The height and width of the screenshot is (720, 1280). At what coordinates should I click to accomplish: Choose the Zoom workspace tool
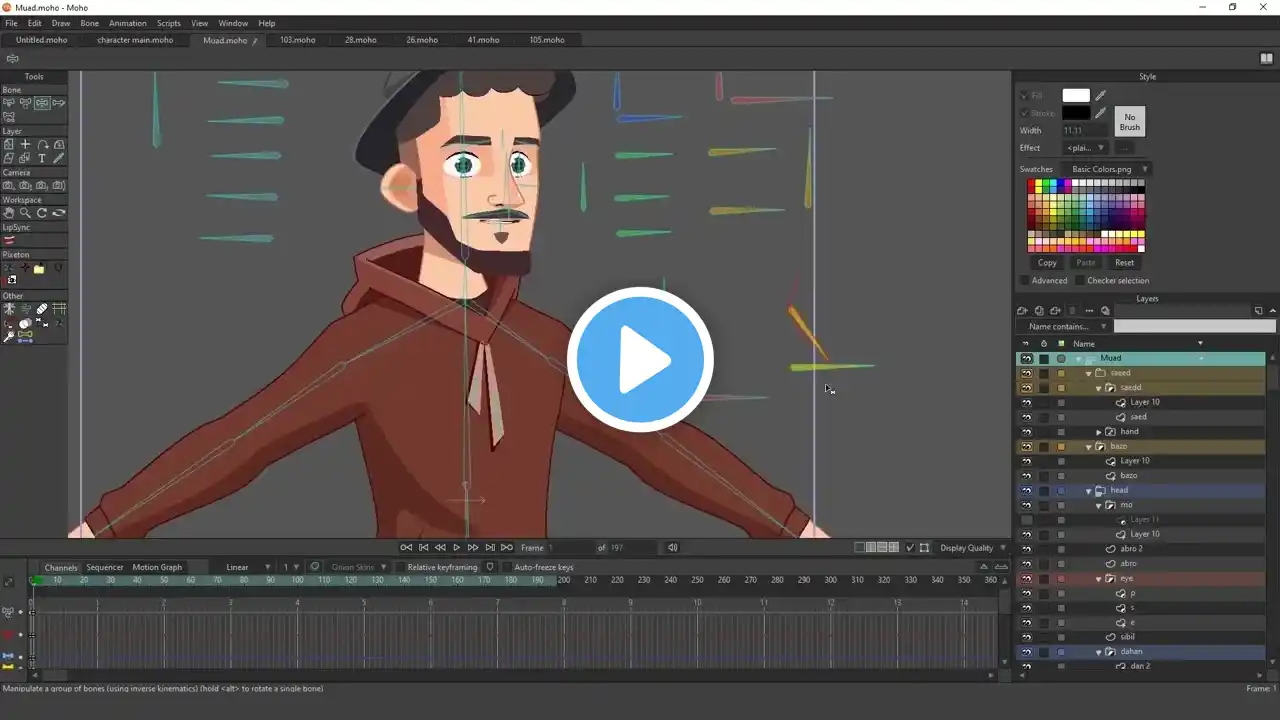[25, 213]
